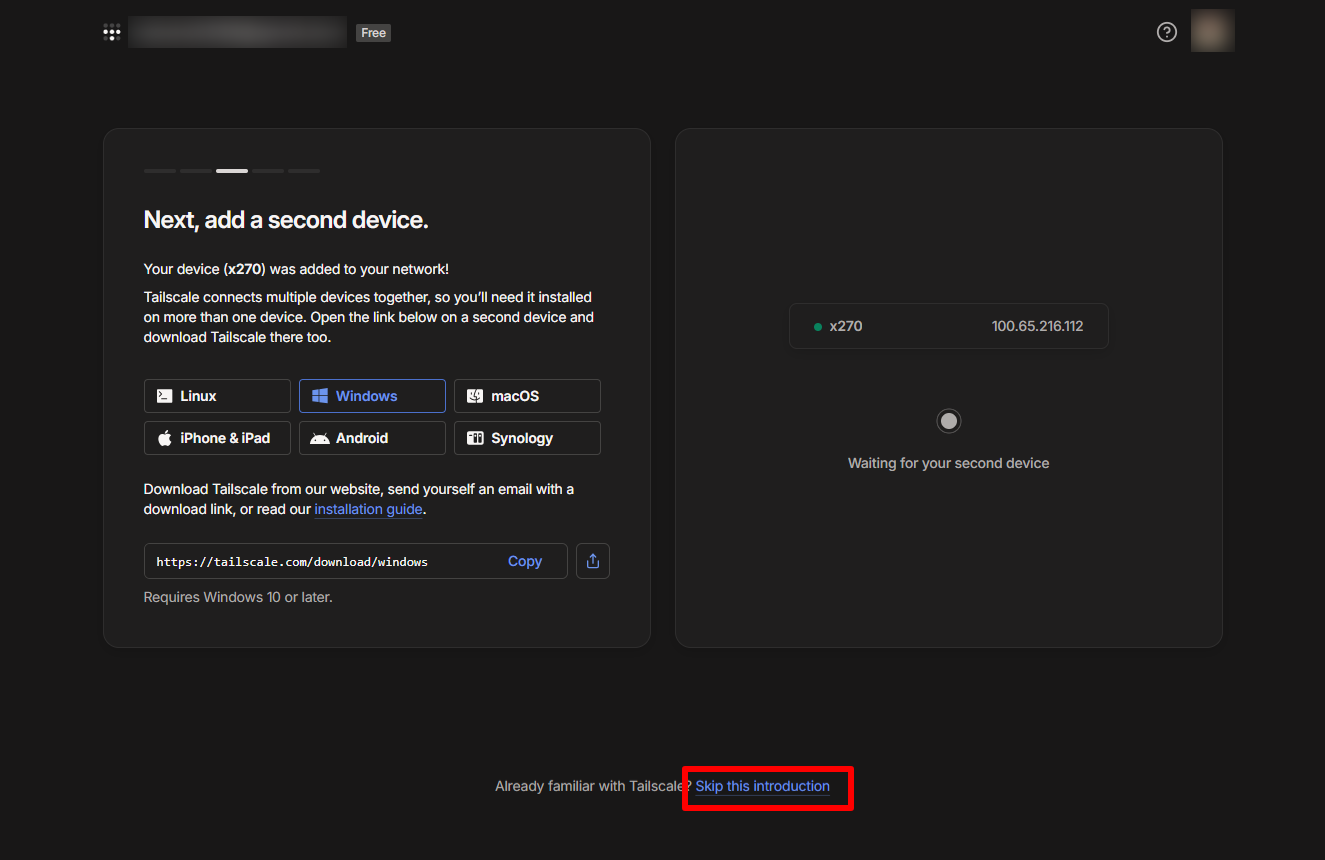Viewport: 1325px width, 860px height.
Task: Click the x270 device entry
Action: [948, 326]
